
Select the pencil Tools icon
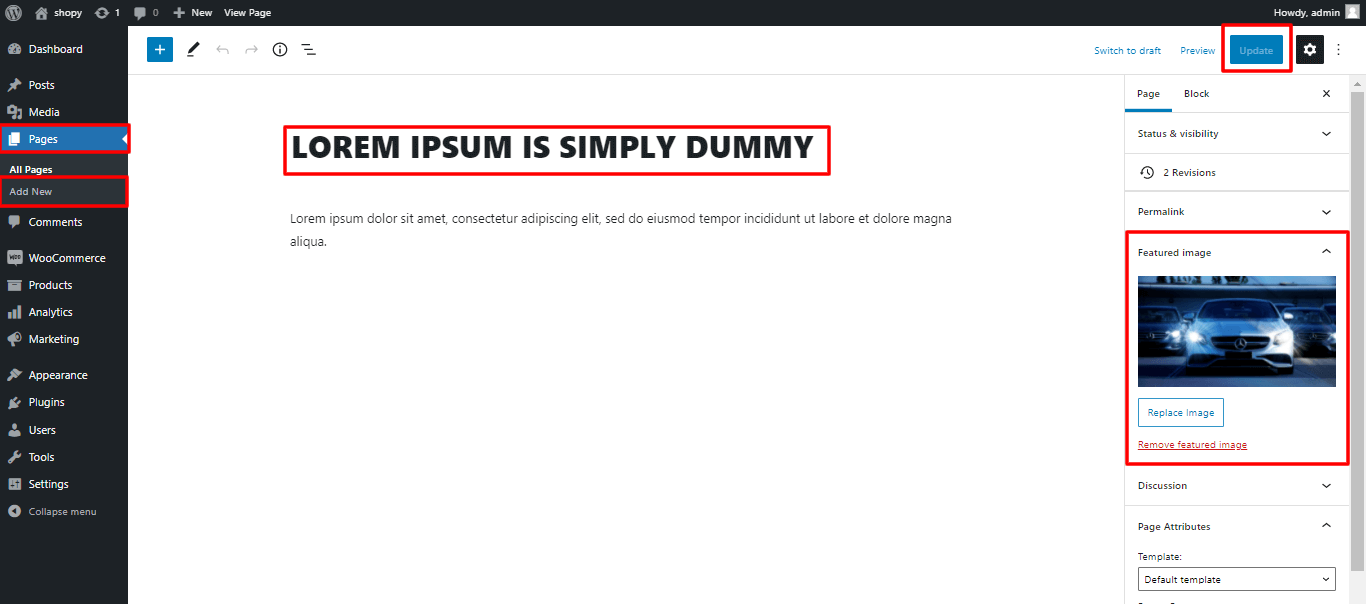point(193,49)
